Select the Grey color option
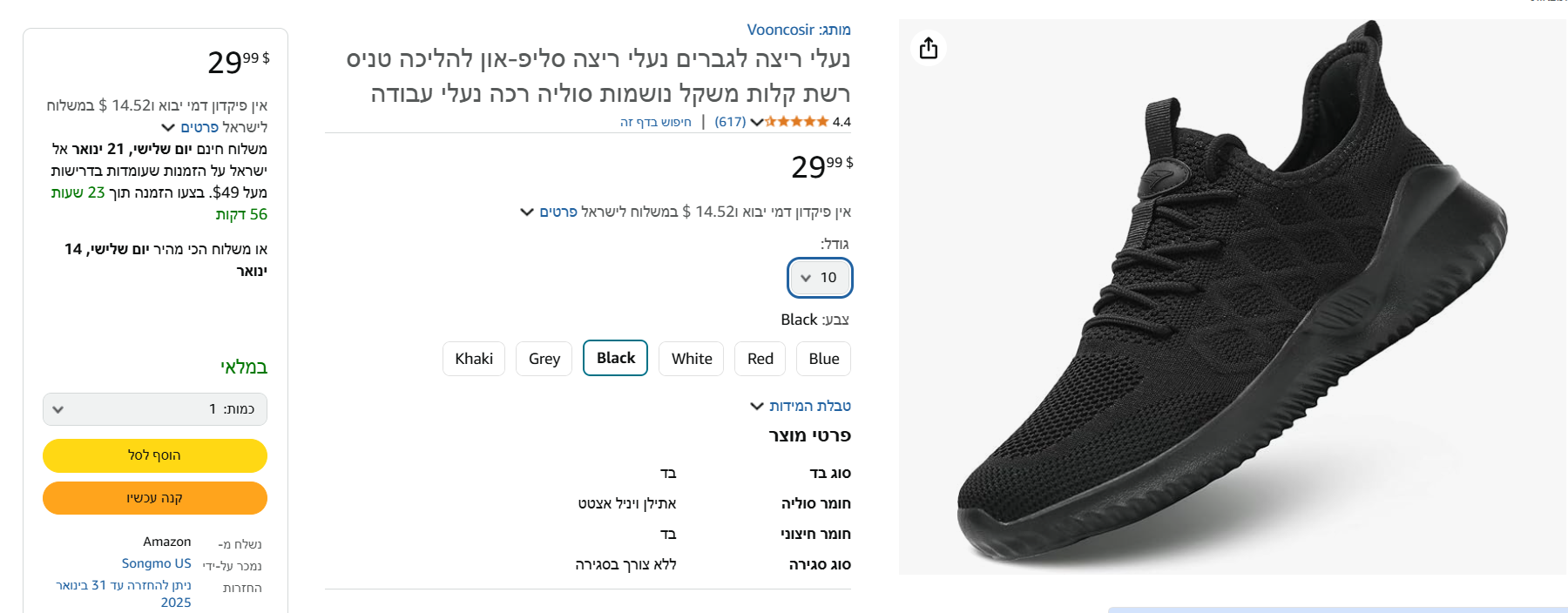The height and width of the screenshot is (613, 1568). [544, 359]
